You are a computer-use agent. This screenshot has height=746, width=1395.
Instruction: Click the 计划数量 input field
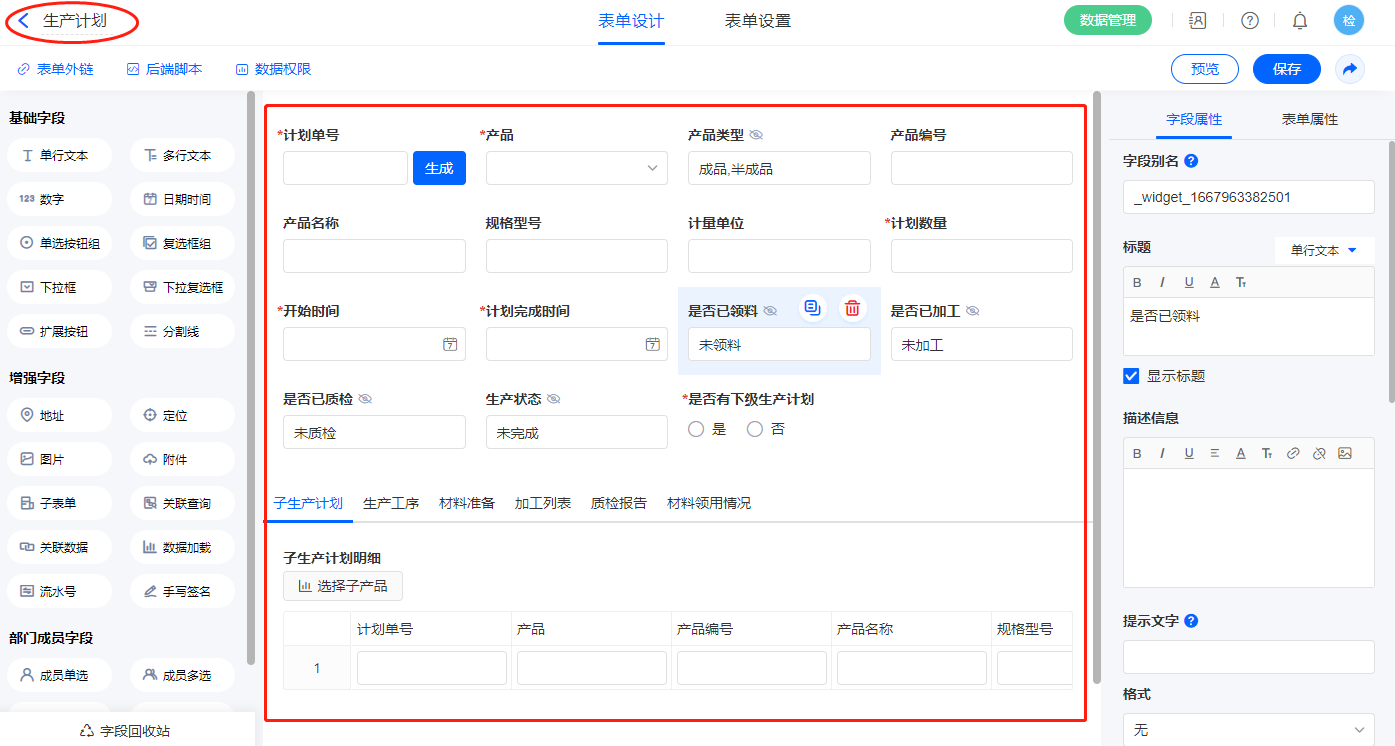981,256
